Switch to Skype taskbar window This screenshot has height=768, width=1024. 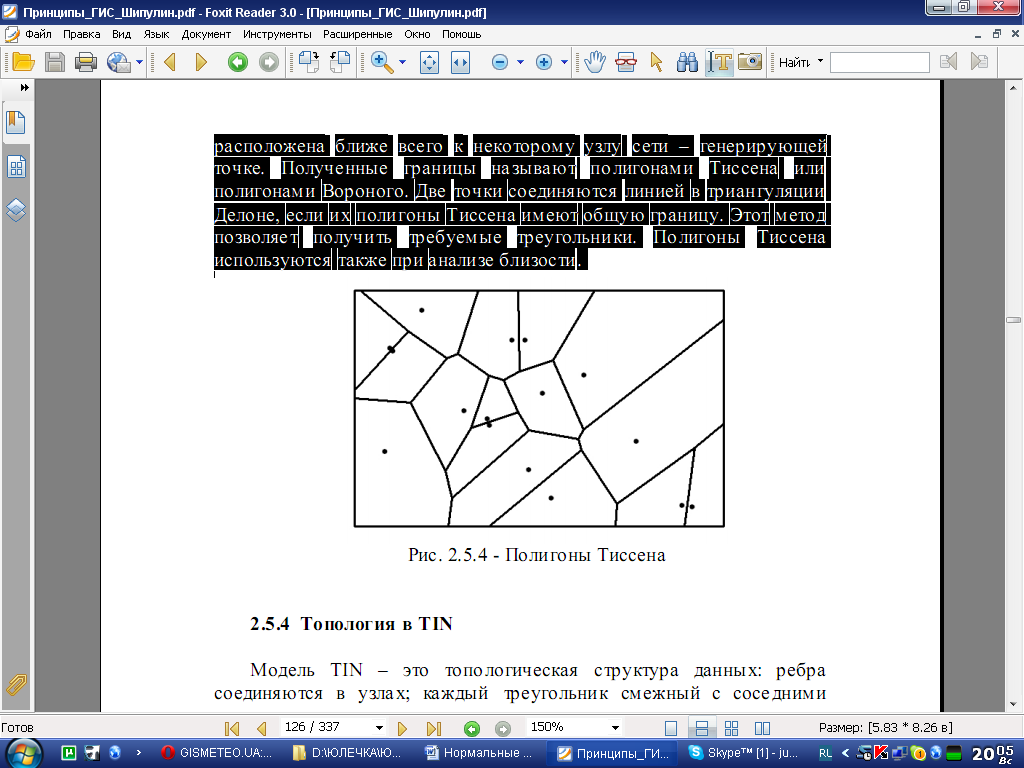(x=744, y=753)
